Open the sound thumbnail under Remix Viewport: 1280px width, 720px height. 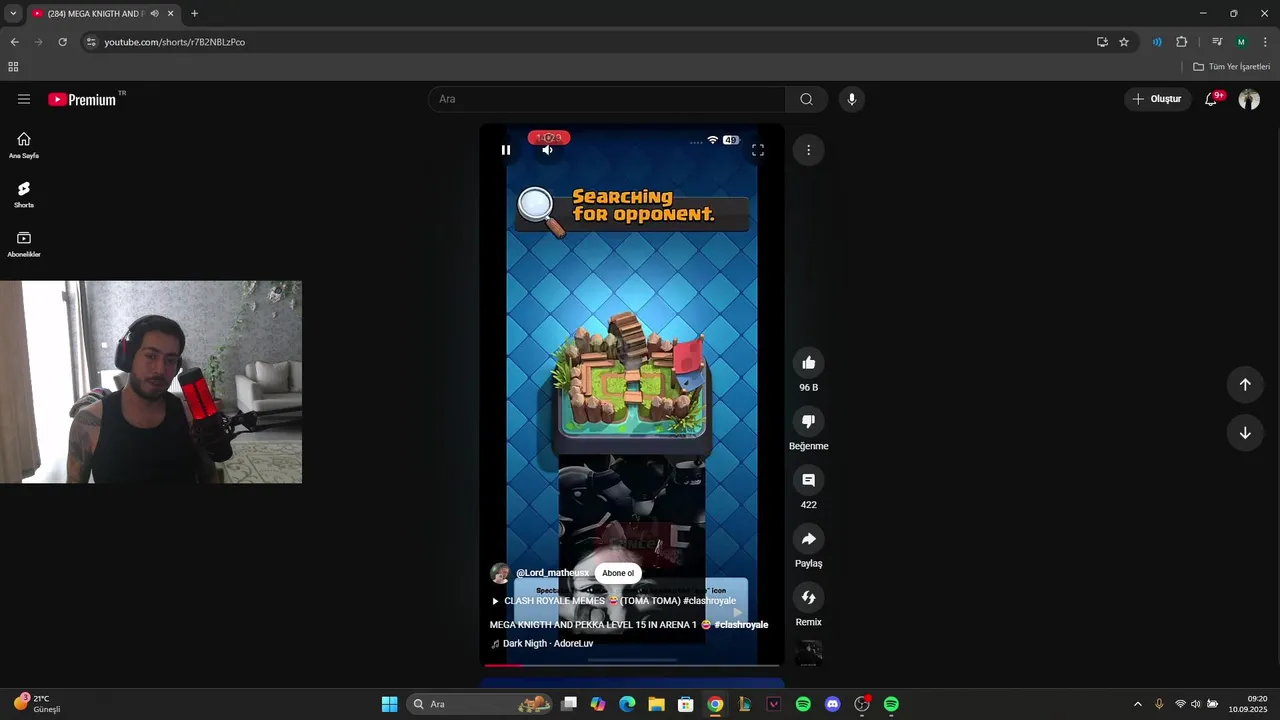(809, 653)
